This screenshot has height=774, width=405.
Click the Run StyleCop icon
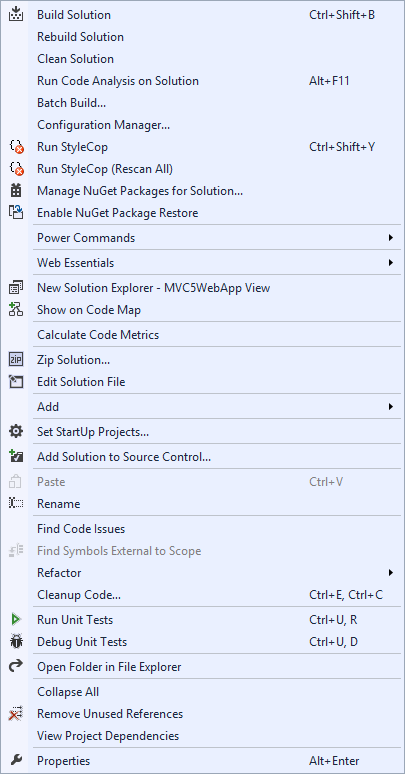16,147
